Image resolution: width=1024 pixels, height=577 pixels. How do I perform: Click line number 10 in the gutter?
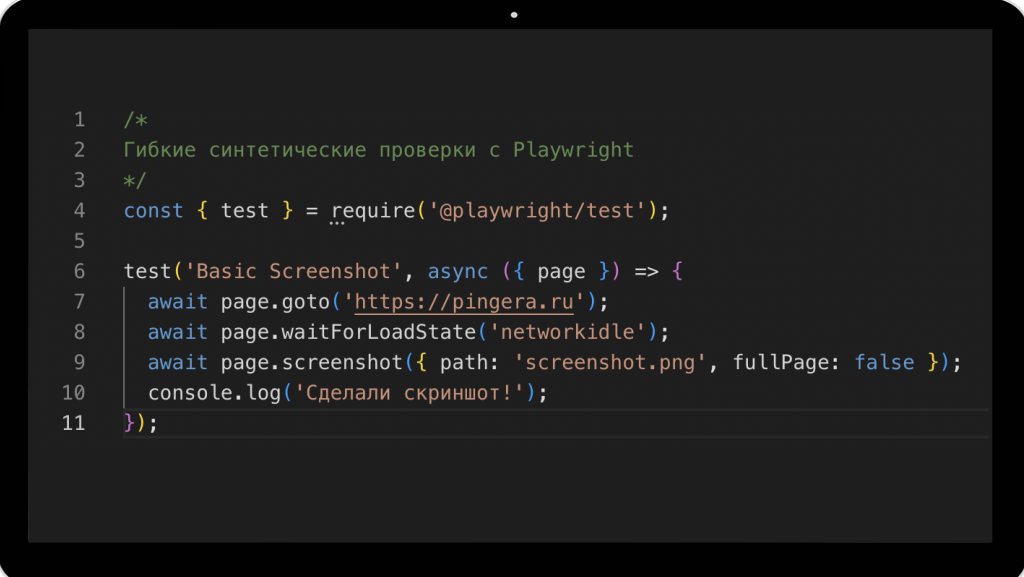pos(73,392)
